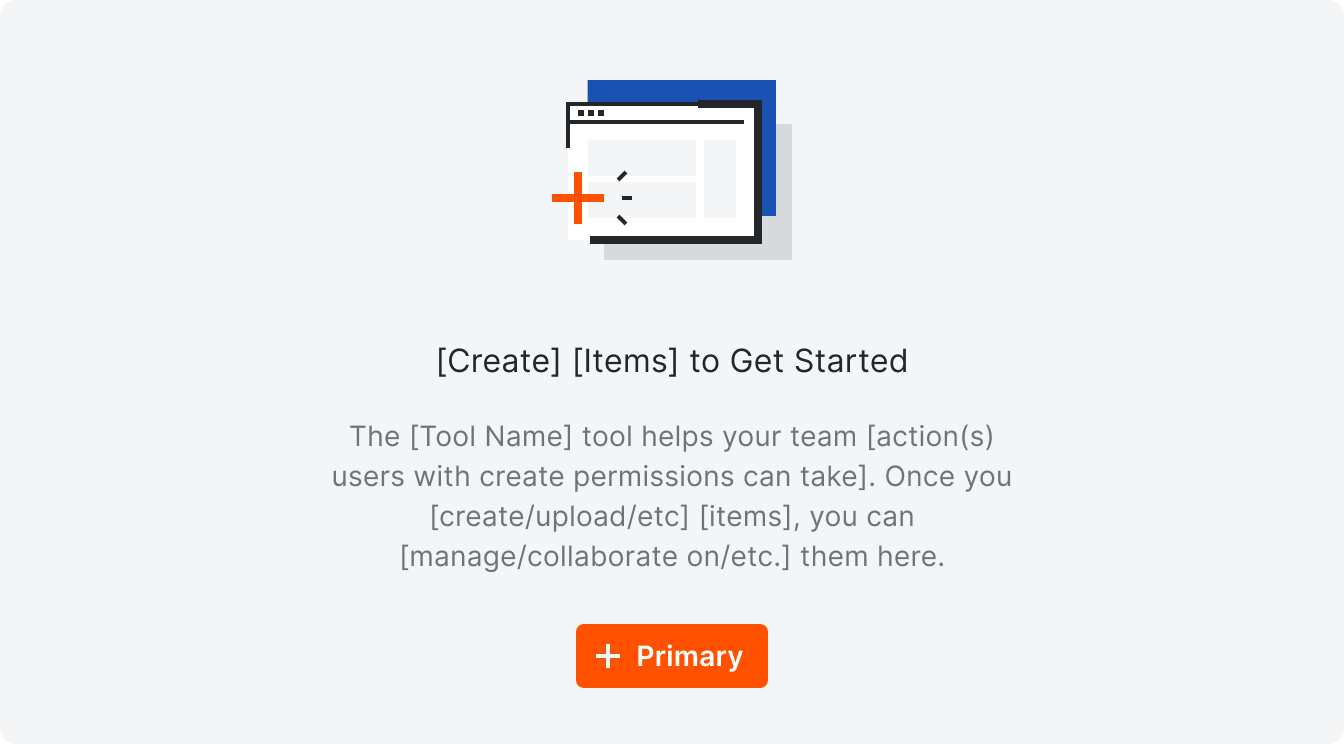Click the words "them here." in description
Screen dimensions: 1344x744
click(873, 557)
